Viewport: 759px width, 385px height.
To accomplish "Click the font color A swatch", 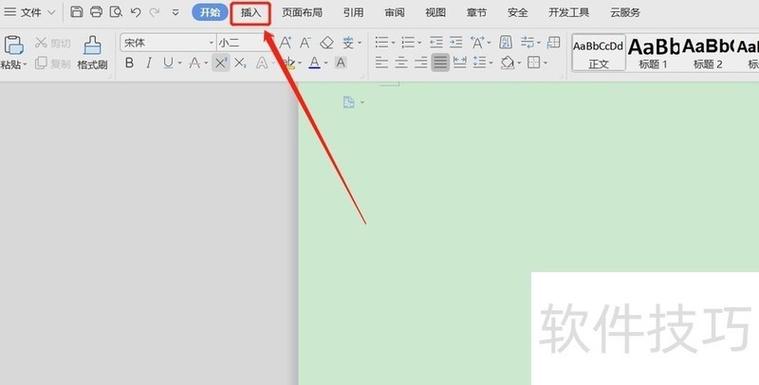I will (315, 62).
